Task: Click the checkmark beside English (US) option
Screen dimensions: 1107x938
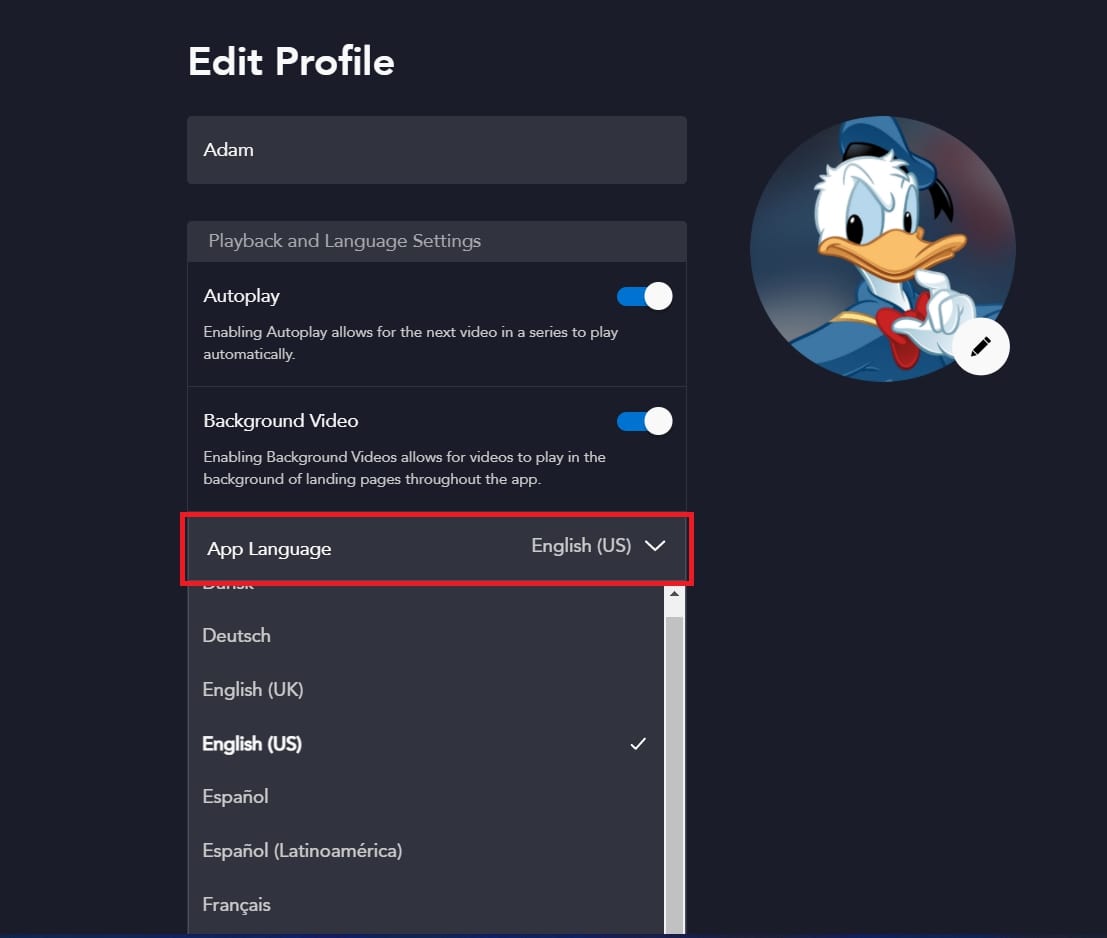Action: (638, 744)
